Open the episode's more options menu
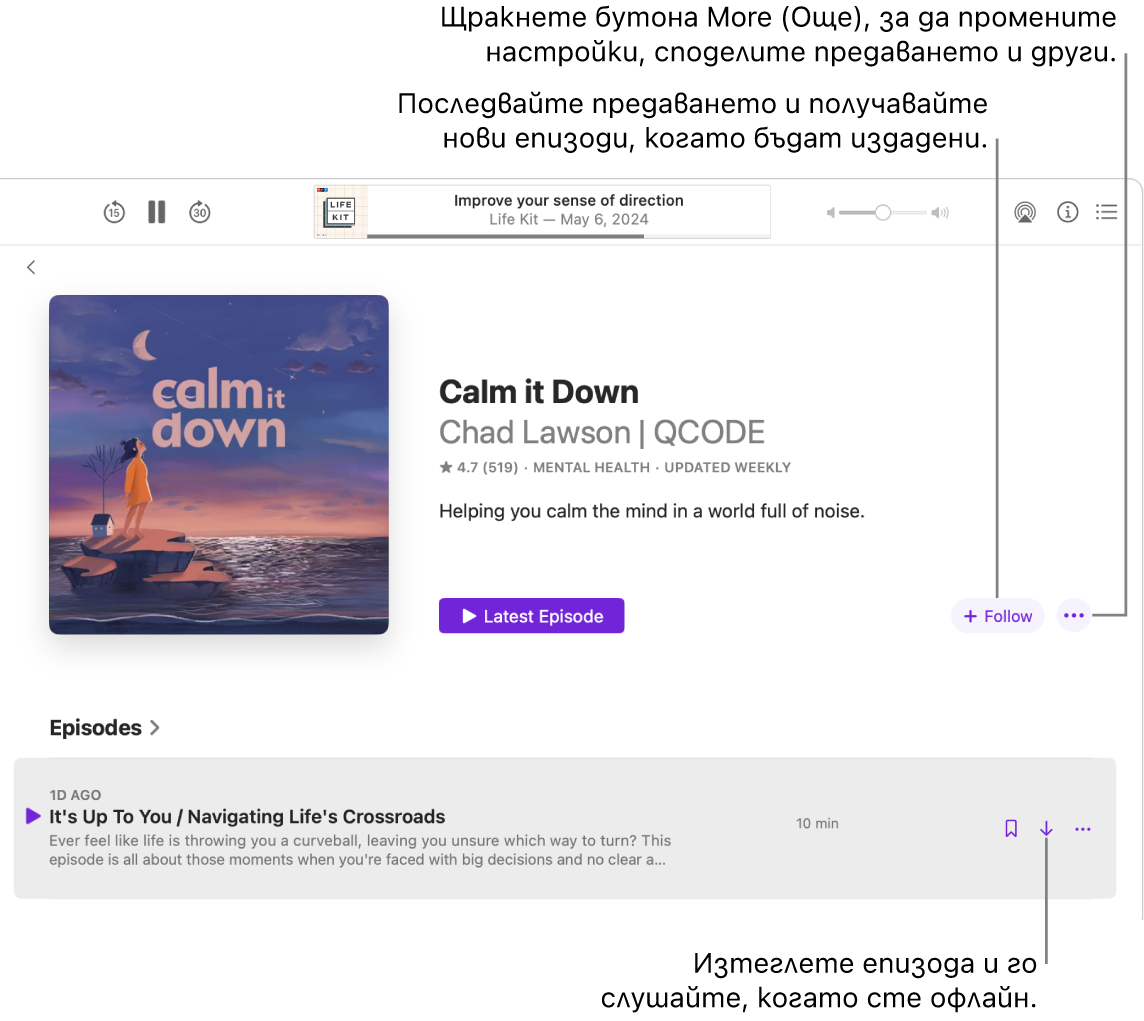The image size is (1144, 1021). click(1083, 828)
